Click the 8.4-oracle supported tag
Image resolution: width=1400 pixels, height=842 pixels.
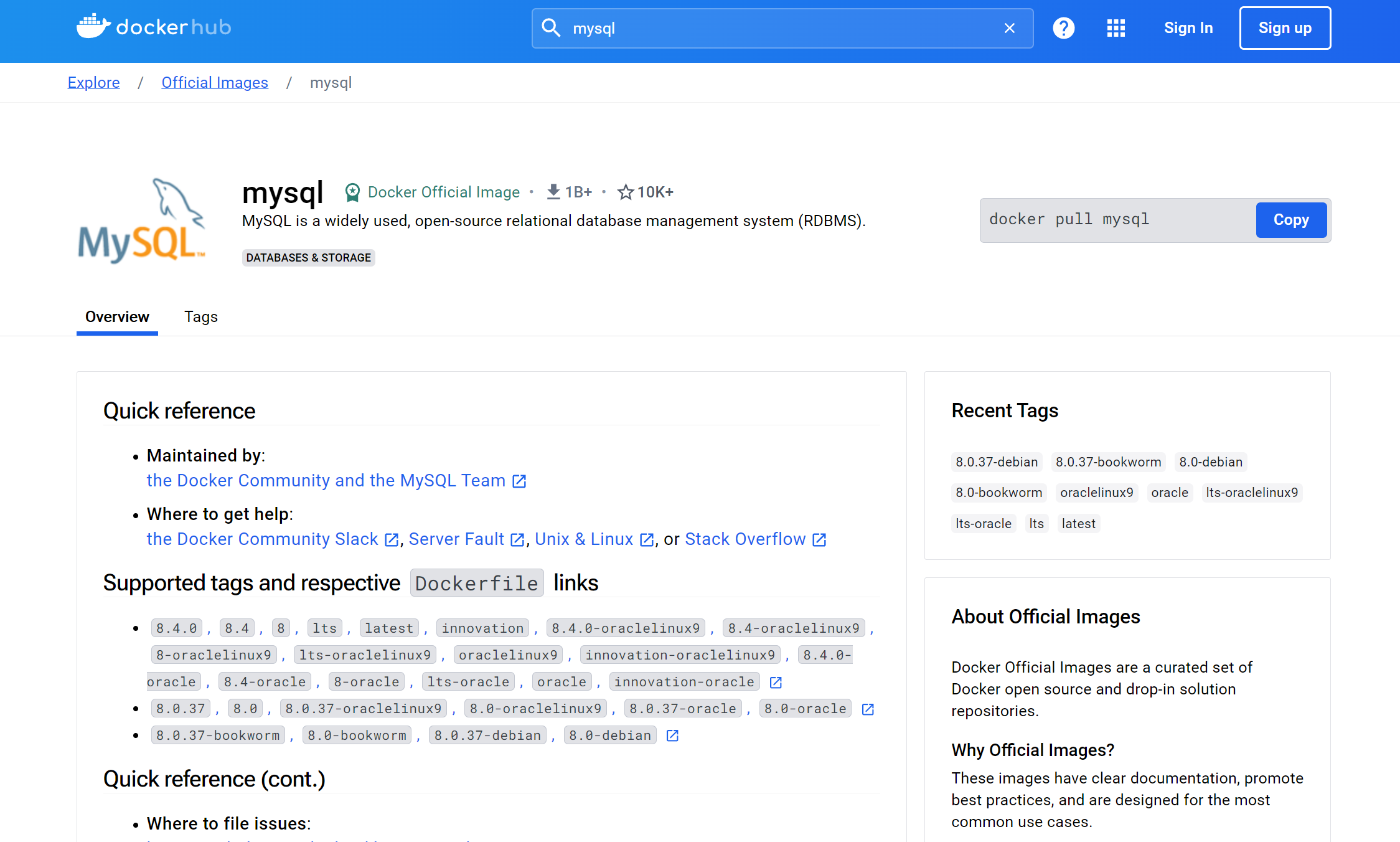(265, 682)
